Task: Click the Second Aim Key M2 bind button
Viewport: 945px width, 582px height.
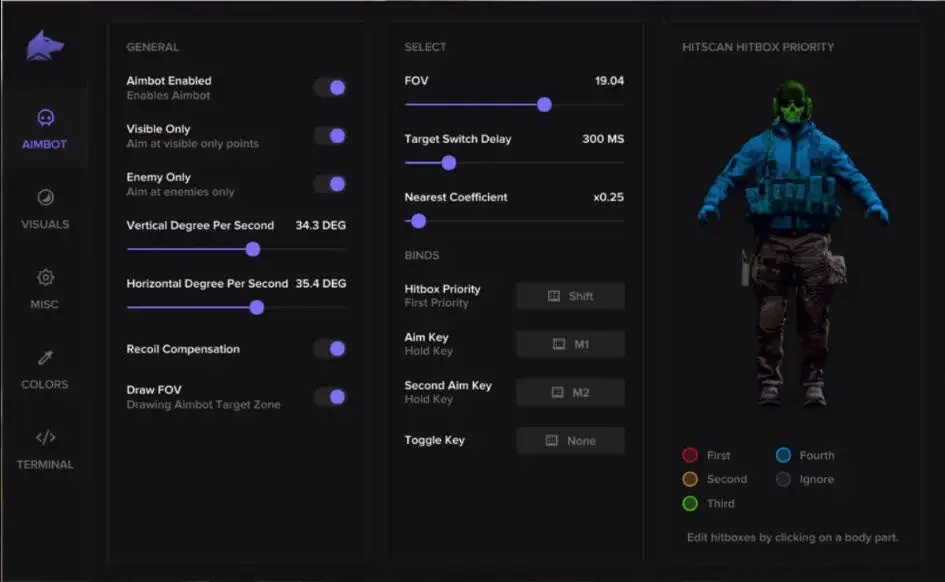Action: pyautogui.click(x=570, y=392)
